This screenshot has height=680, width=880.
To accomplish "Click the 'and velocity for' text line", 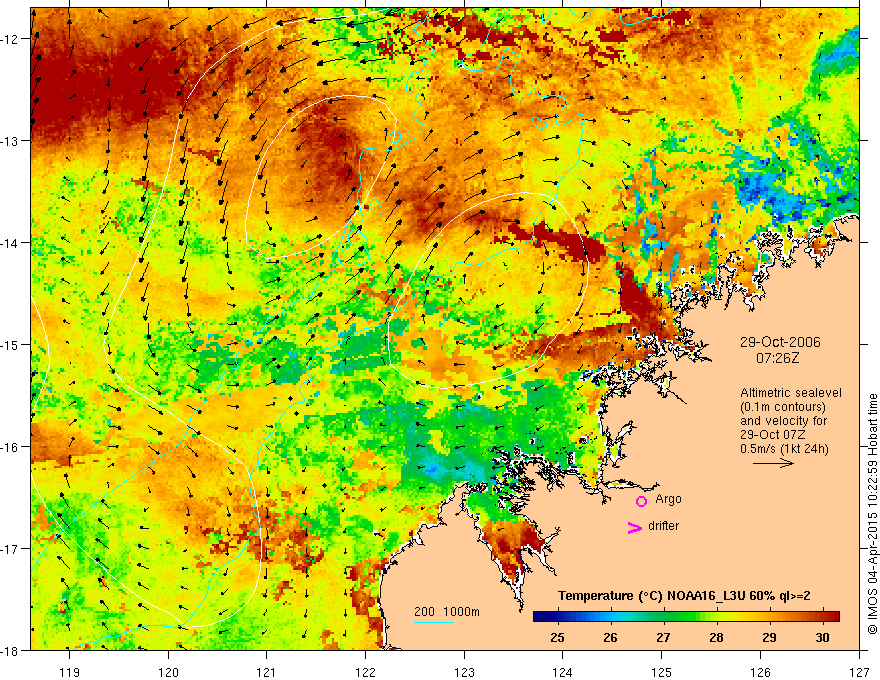I will 783,421.
